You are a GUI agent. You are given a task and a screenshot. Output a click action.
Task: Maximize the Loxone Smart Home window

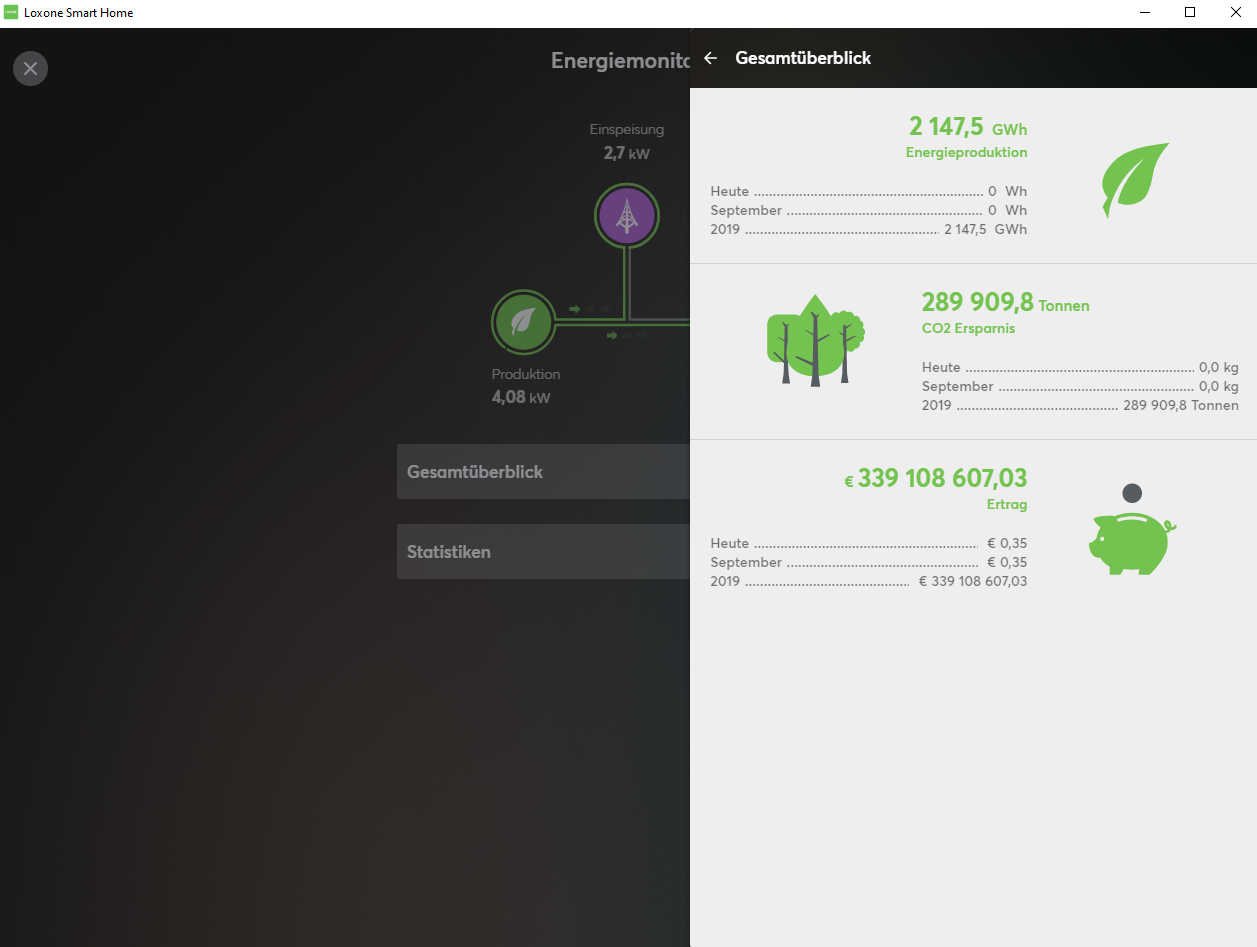(x=1190, y=13)
